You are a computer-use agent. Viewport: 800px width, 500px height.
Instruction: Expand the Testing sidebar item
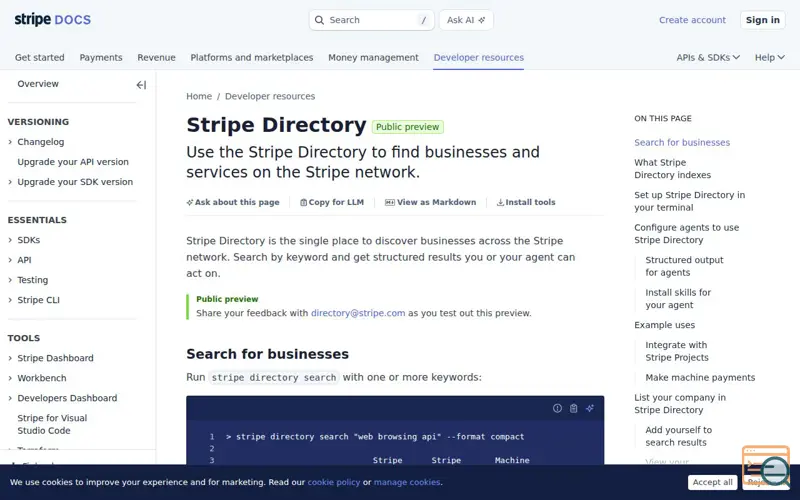[33, 280]
